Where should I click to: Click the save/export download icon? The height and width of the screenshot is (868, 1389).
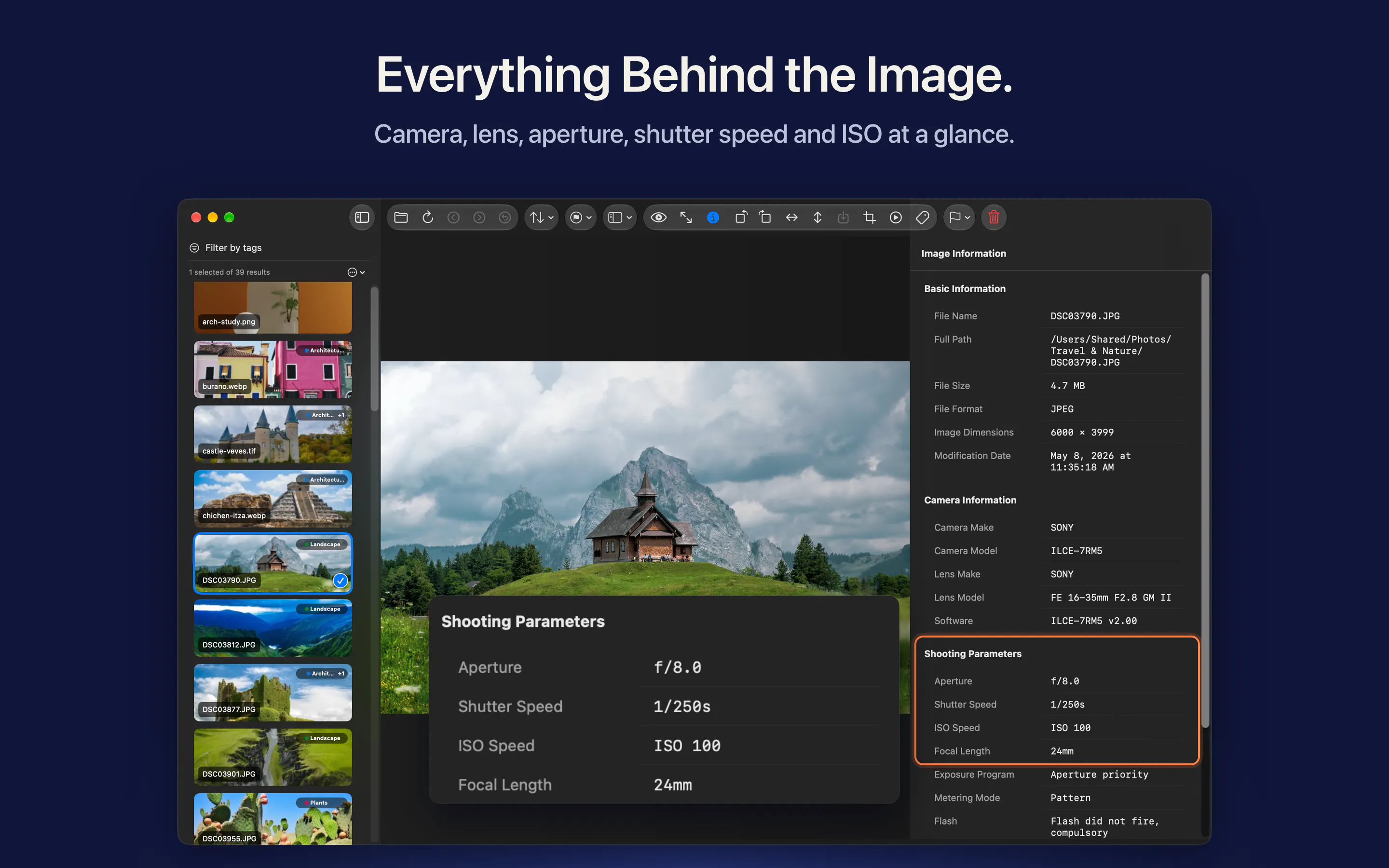[843, 217]
